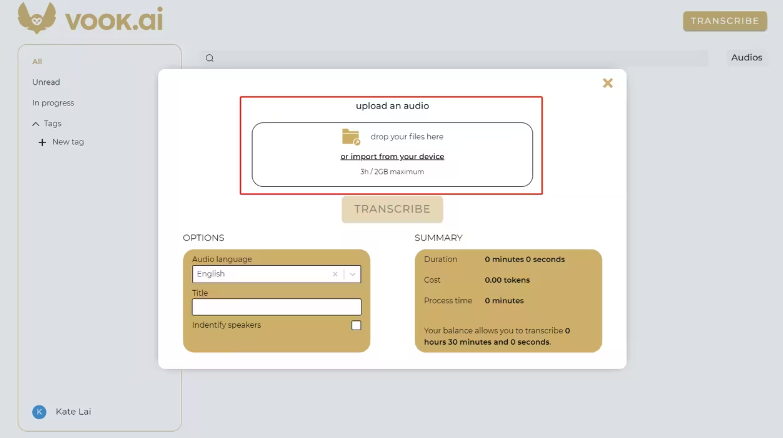Click the '0.00 tokens' cost value
783x438 pixels.
pyautogui.click(x=507, y=280)
